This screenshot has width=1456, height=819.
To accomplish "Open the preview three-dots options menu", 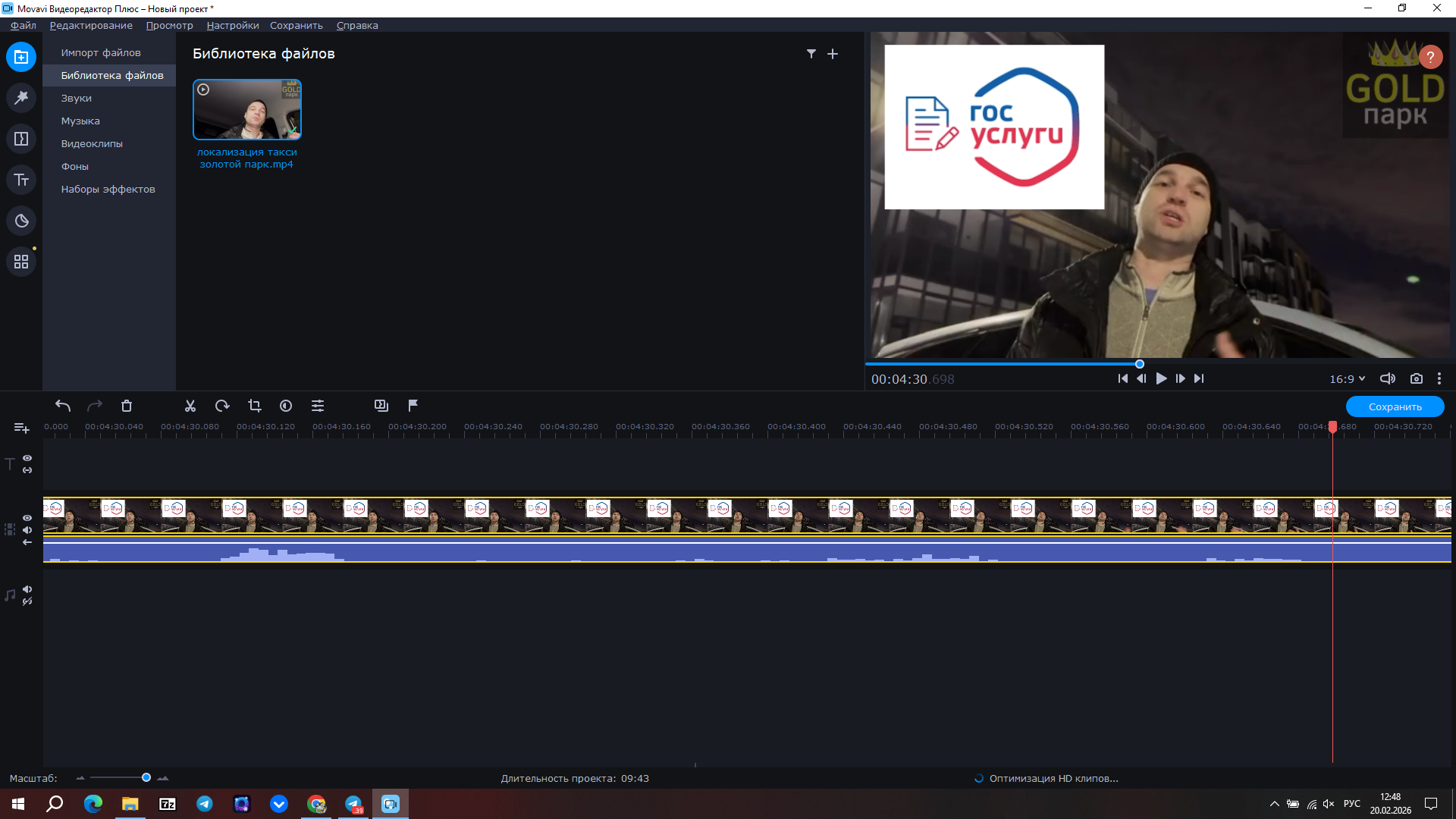I will point(1439,378).
